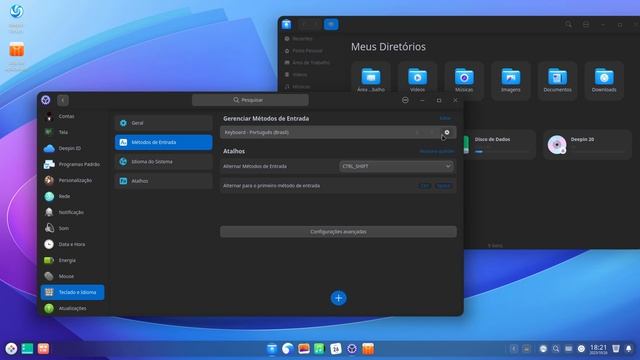Click the Pesquisar search field
Screen dimensions: 640x360
click(250, 100)
